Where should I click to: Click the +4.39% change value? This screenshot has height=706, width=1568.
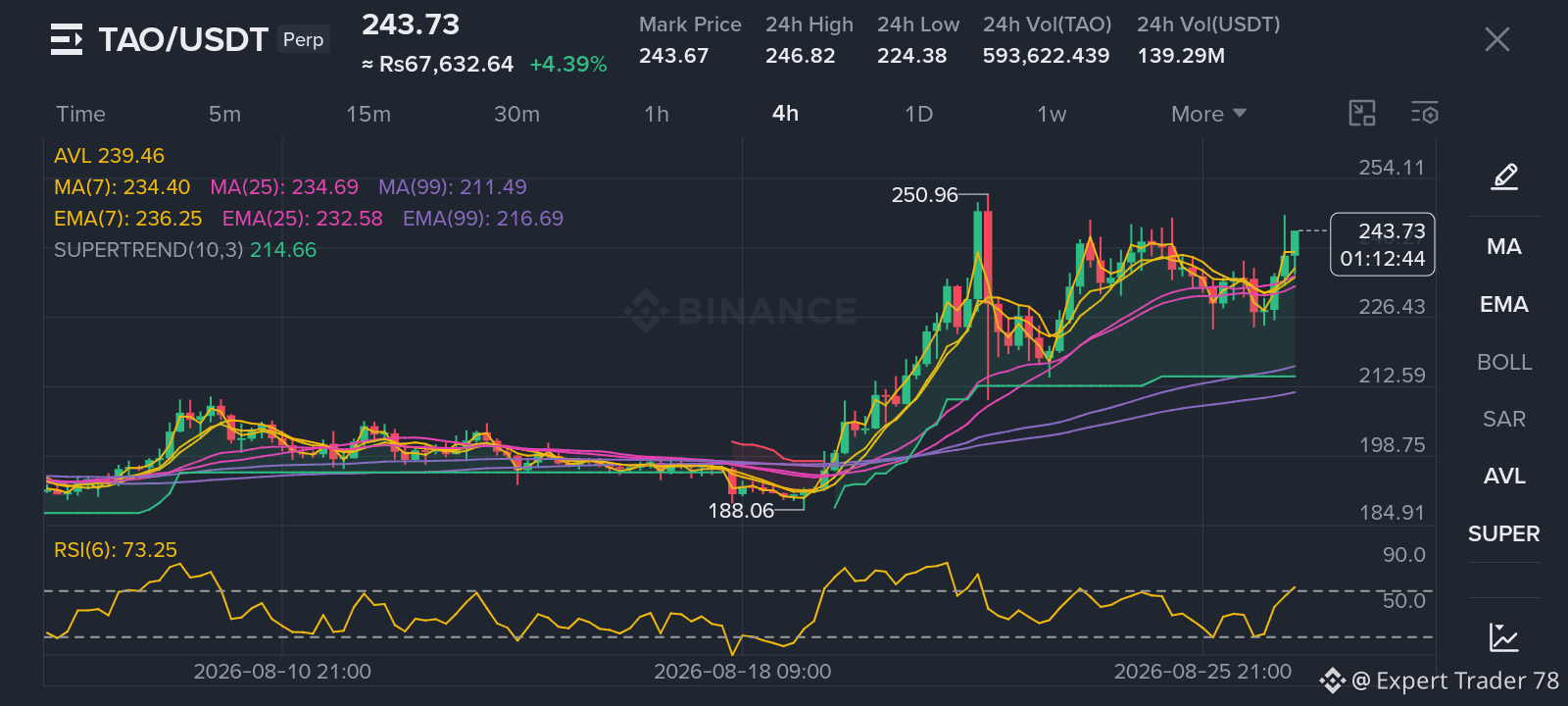point(568,65)
